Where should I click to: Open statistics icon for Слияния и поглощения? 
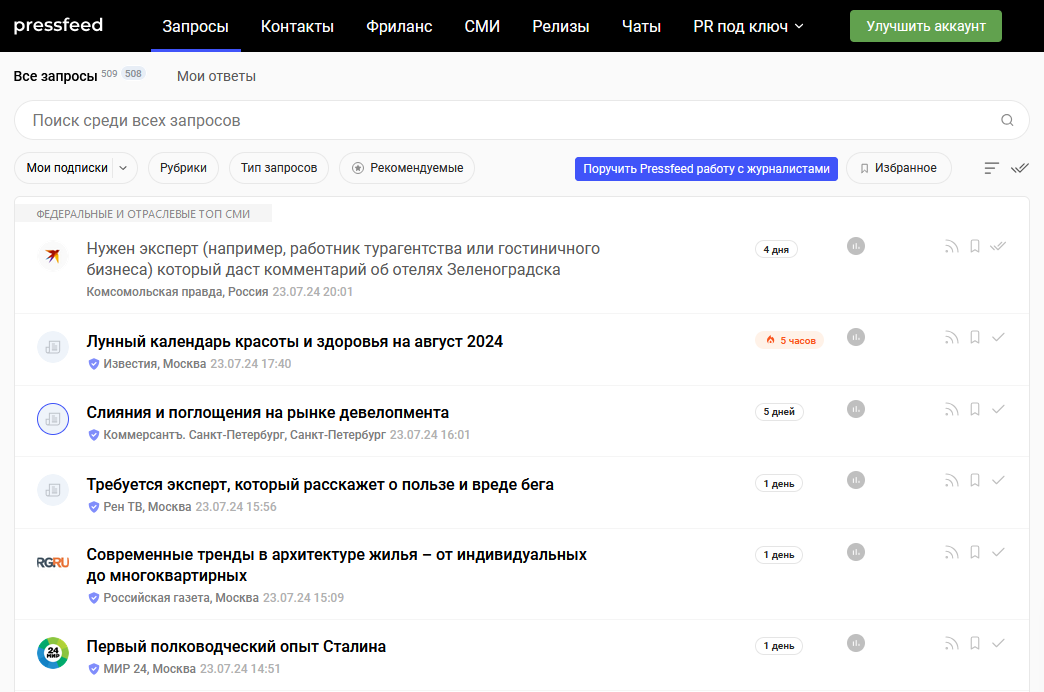(x=856, y=409)
